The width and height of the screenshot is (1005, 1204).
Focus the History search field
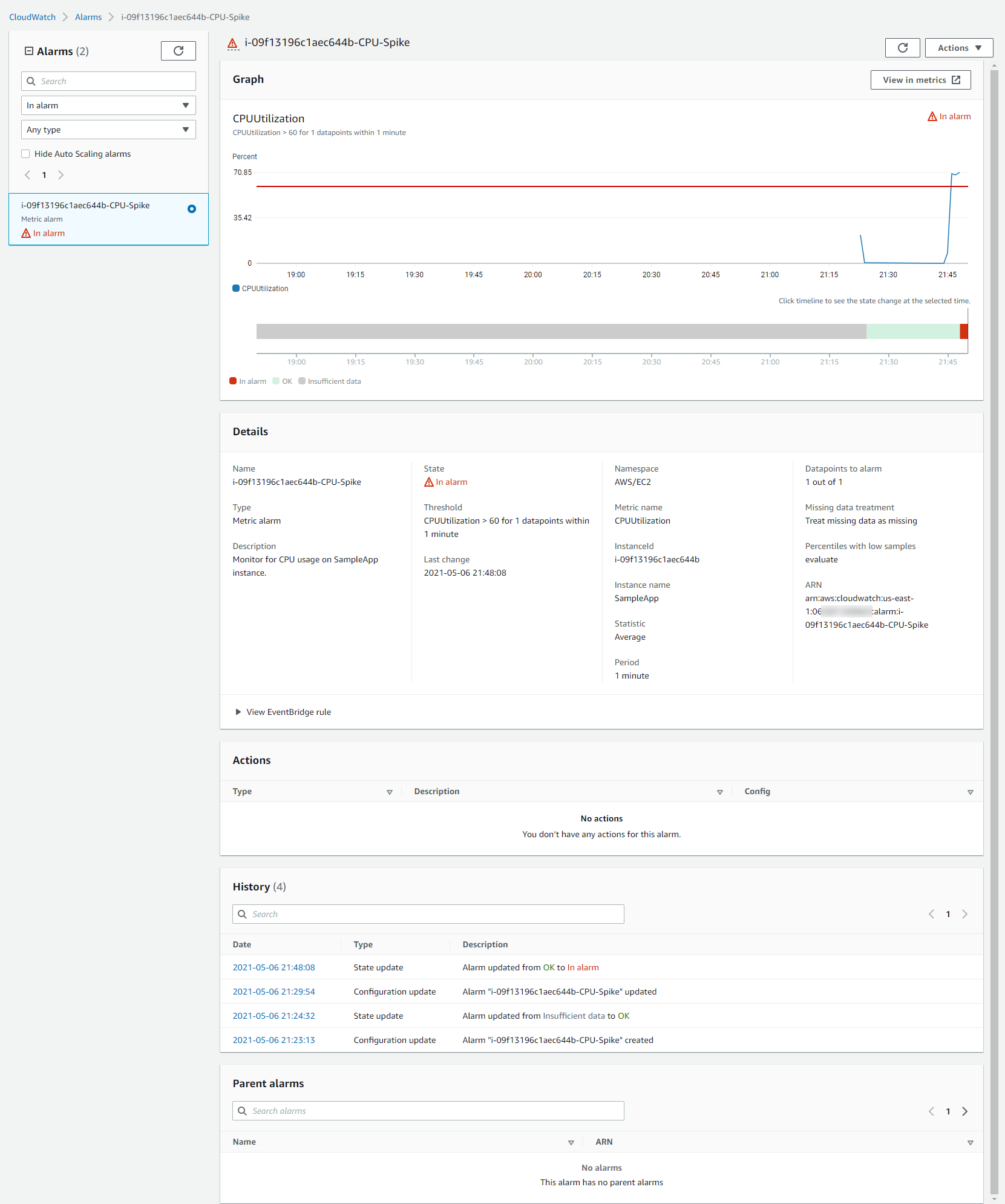coord(428,914)
